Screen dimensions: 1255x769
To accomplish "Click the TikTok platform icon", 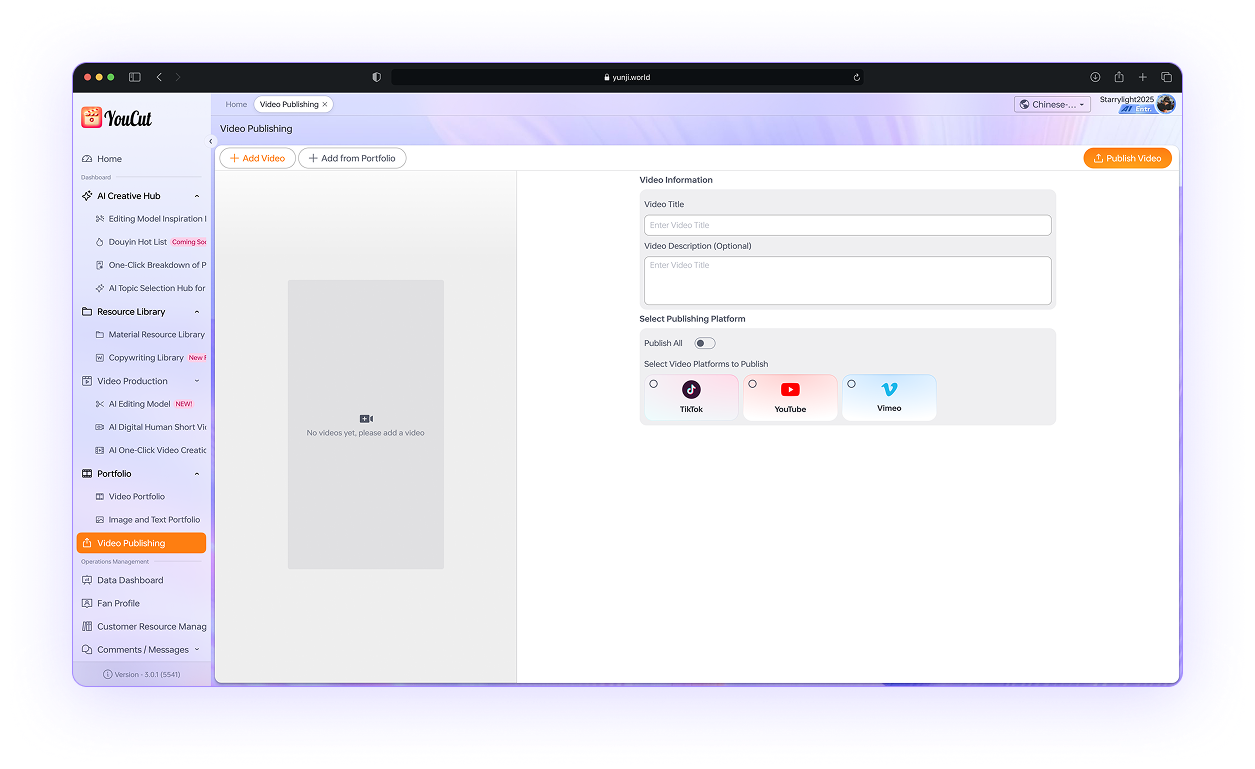I will coord(691,390).
